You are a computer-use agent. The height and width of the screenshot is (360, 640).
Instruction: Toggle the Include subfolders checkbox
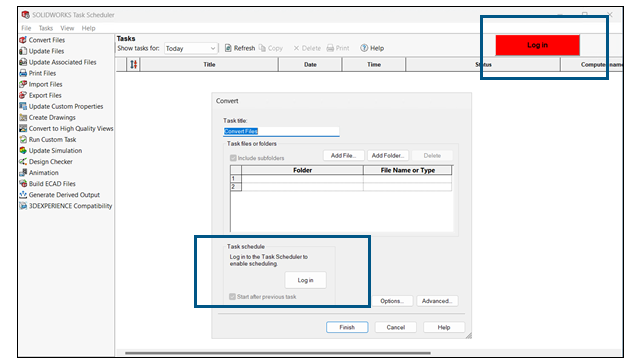pos(233,158)
